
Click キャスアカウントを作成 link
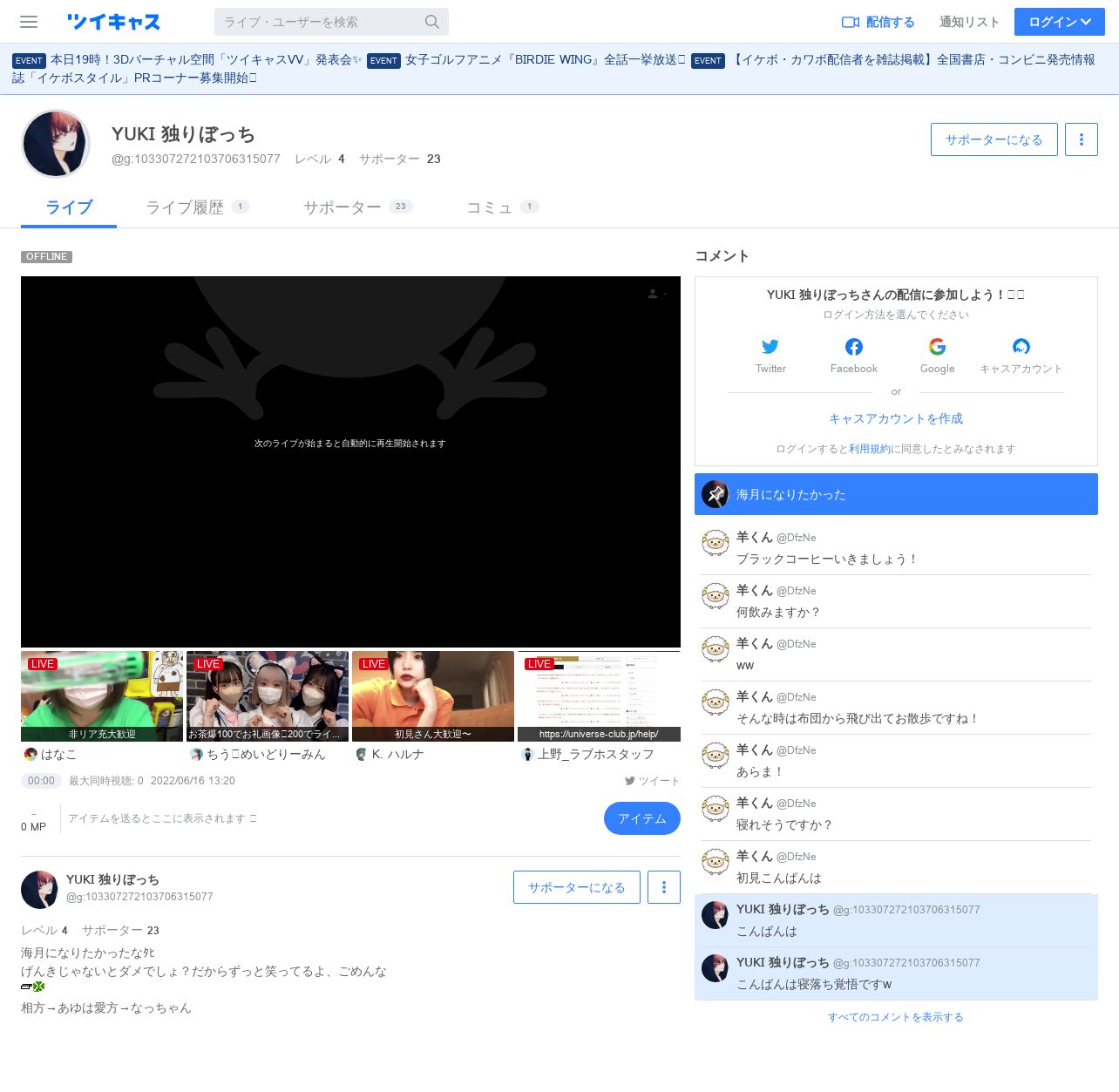pos(896,419)
